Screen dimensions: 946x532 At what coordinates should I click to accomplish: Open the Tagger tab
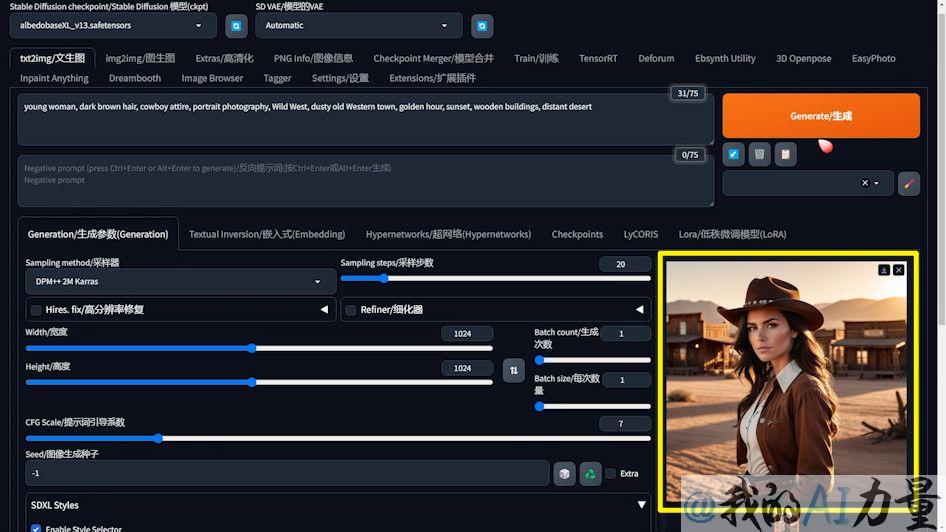point(277,78)
